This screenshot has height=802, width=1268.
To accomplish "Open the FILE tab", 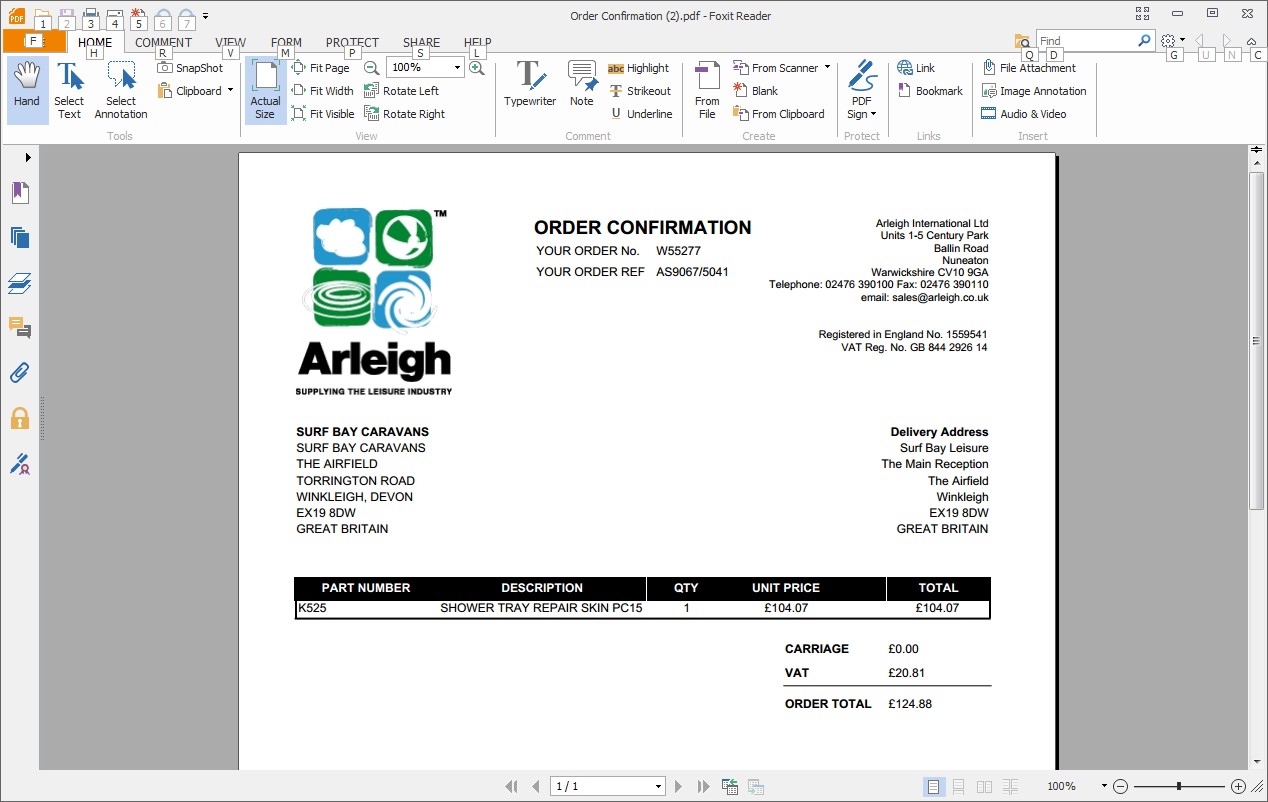I will pos(34,42).
